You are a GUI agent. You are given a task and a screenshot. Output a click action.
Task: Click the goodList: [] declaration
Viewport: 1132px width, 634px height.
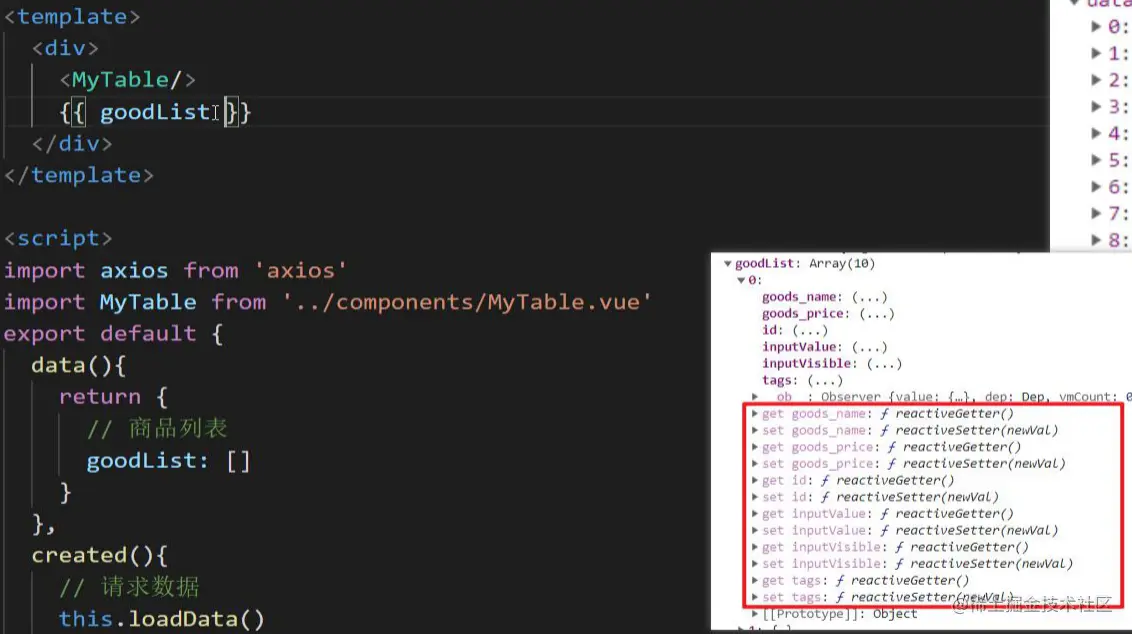tap(168, 461)
